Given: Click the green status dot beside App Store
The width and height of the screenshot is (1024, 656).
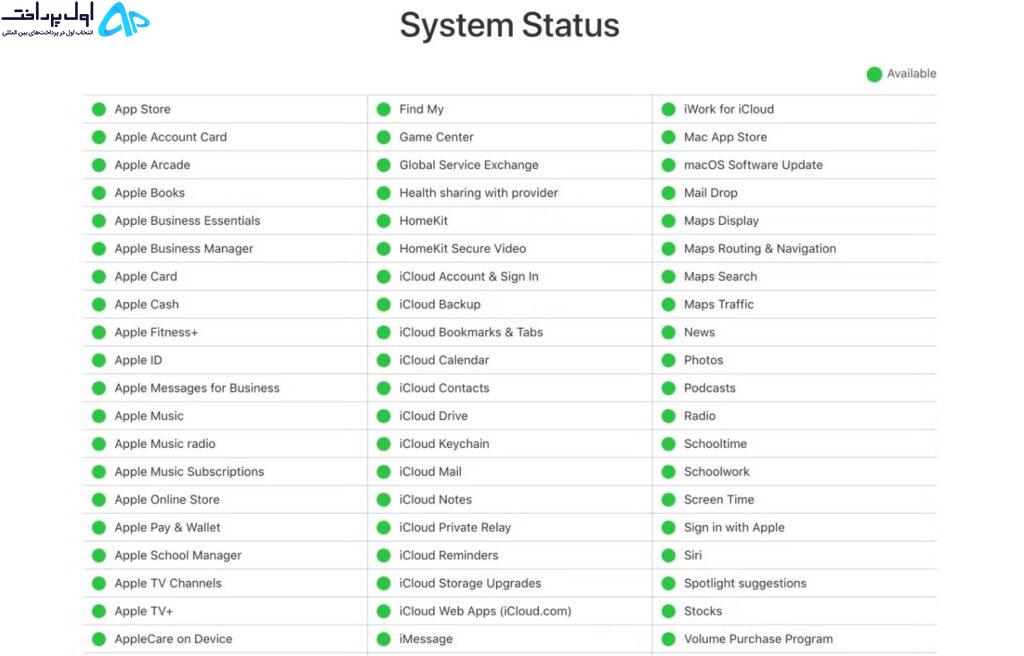Looking at the screenshot, I should click(99, 109).
